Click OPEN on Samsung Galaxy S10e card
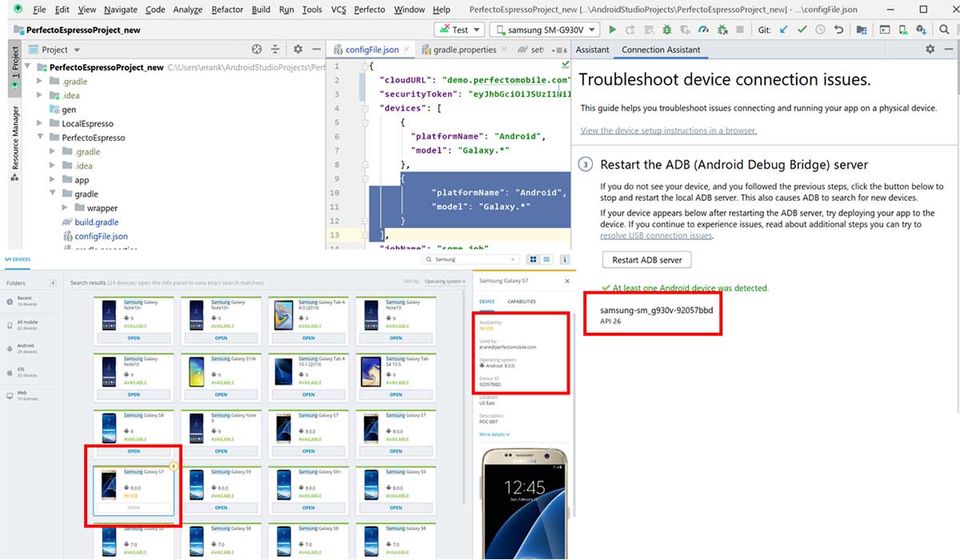This screenshot has width=960, height=560. [x=221, y=394]
